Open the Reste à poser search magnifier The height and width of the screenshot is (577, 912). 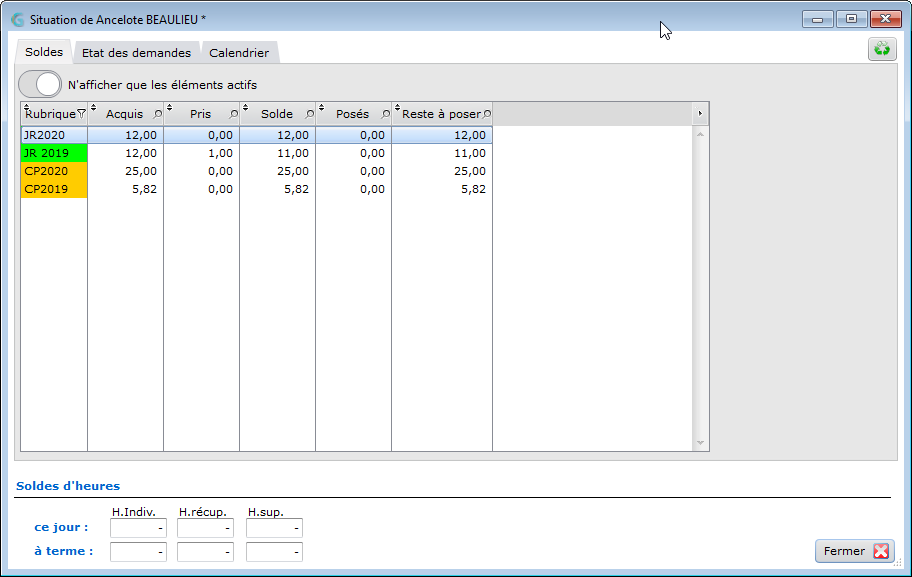pos(487,114)
